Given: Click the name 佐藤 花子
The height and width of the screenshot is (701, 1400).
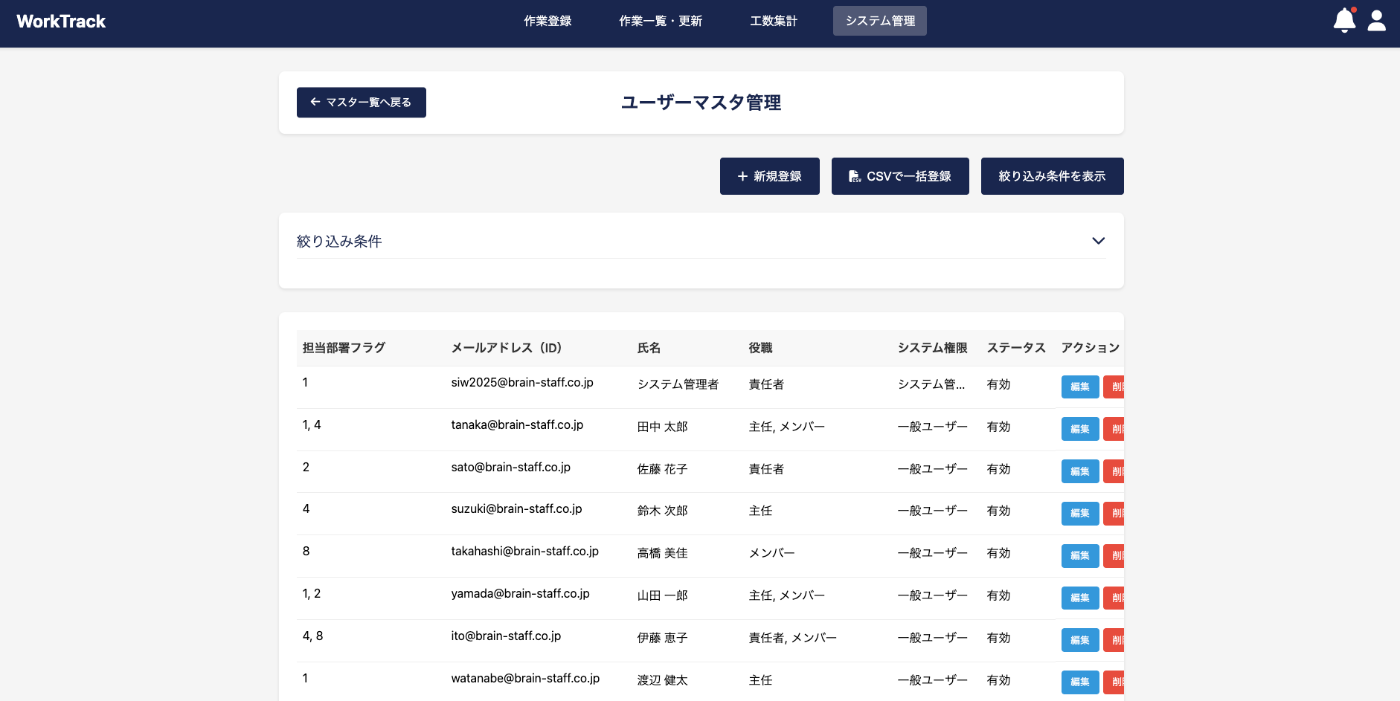Looking at the screenshot, I should pyautogui.click(x=662, y=469).
